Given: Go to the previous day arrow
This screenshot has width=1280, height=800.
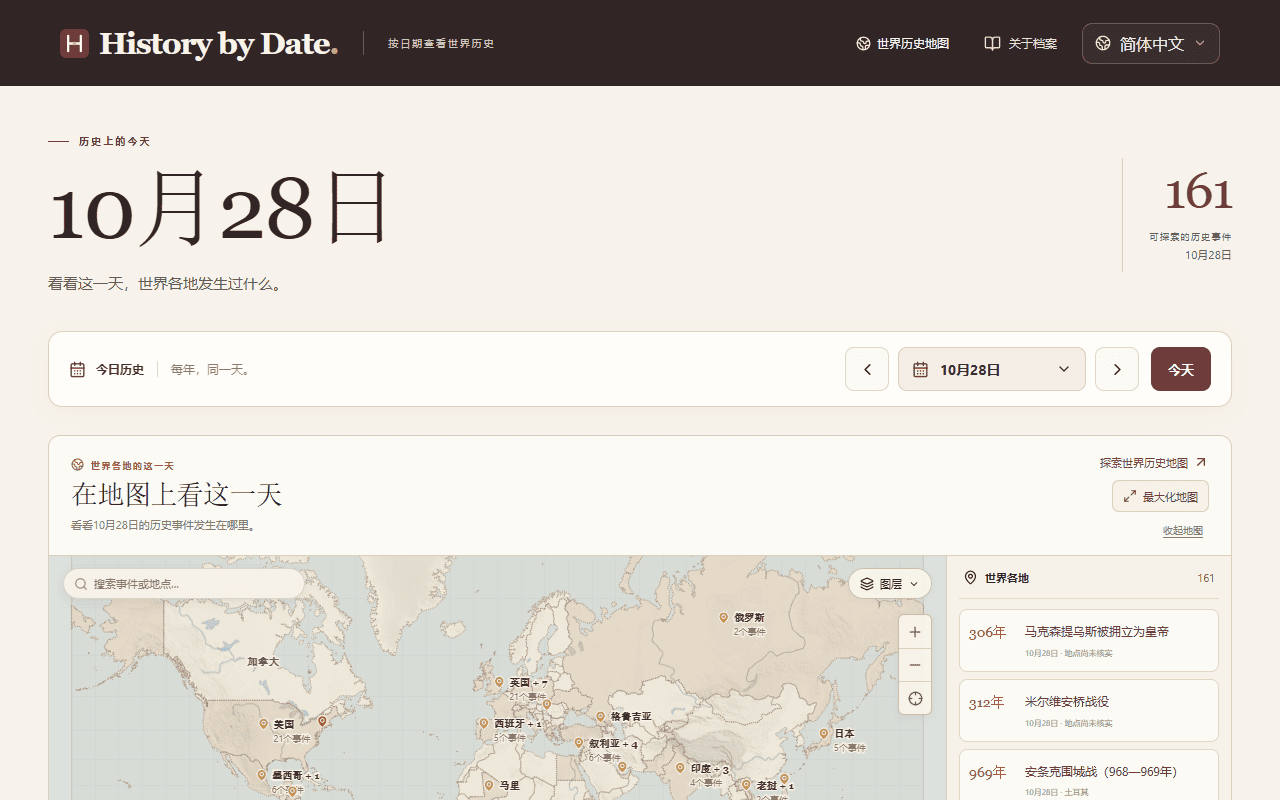Looking at the screenshot, I should tap(867, 369).
